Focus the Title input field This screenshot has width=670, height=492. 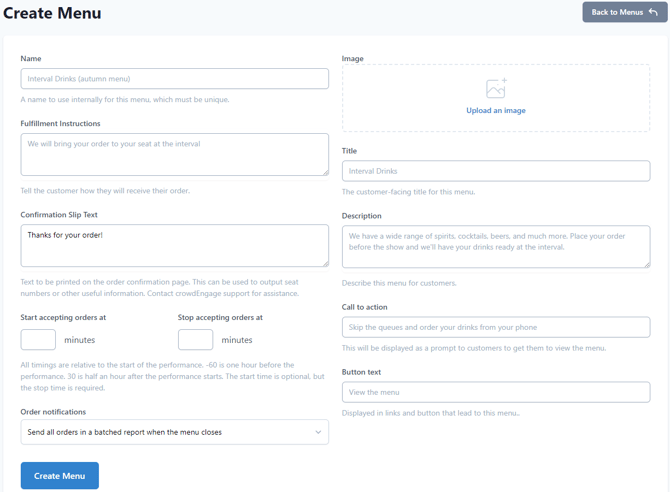point(496,171)
